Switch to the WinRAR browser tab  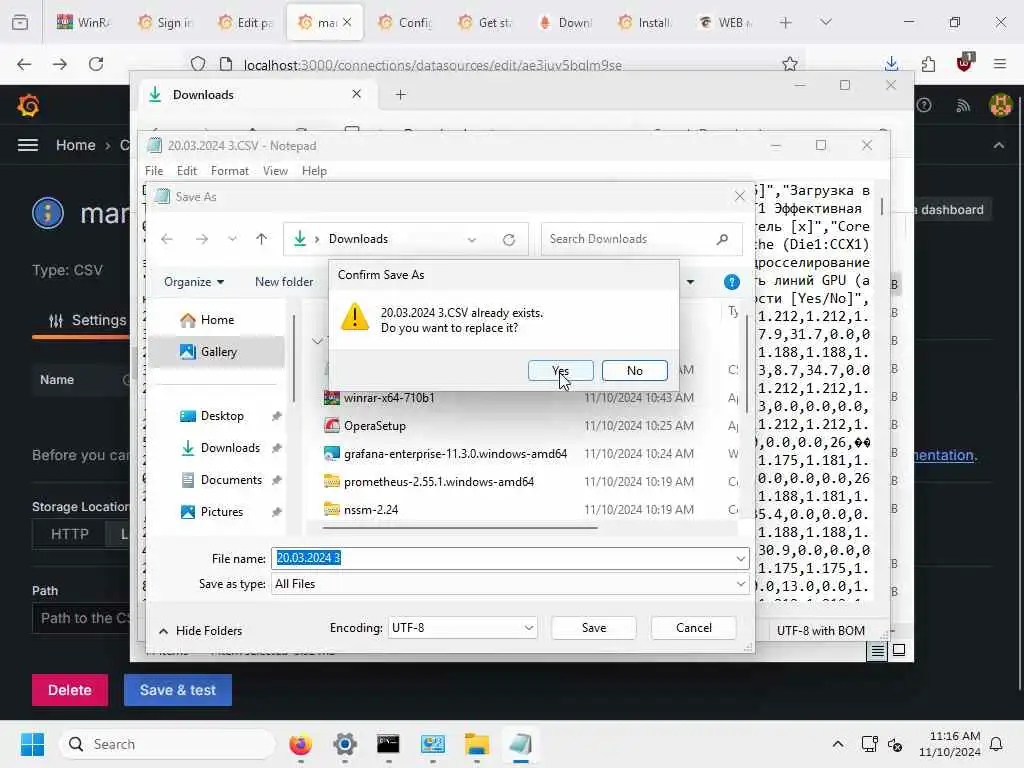tap(84, 23)
